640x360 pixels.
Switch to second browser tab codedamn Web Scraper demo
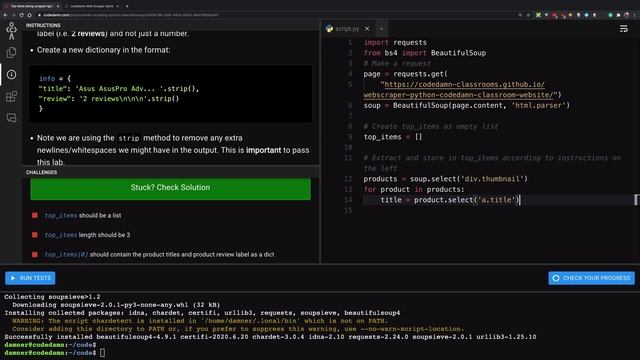[92, 6]
